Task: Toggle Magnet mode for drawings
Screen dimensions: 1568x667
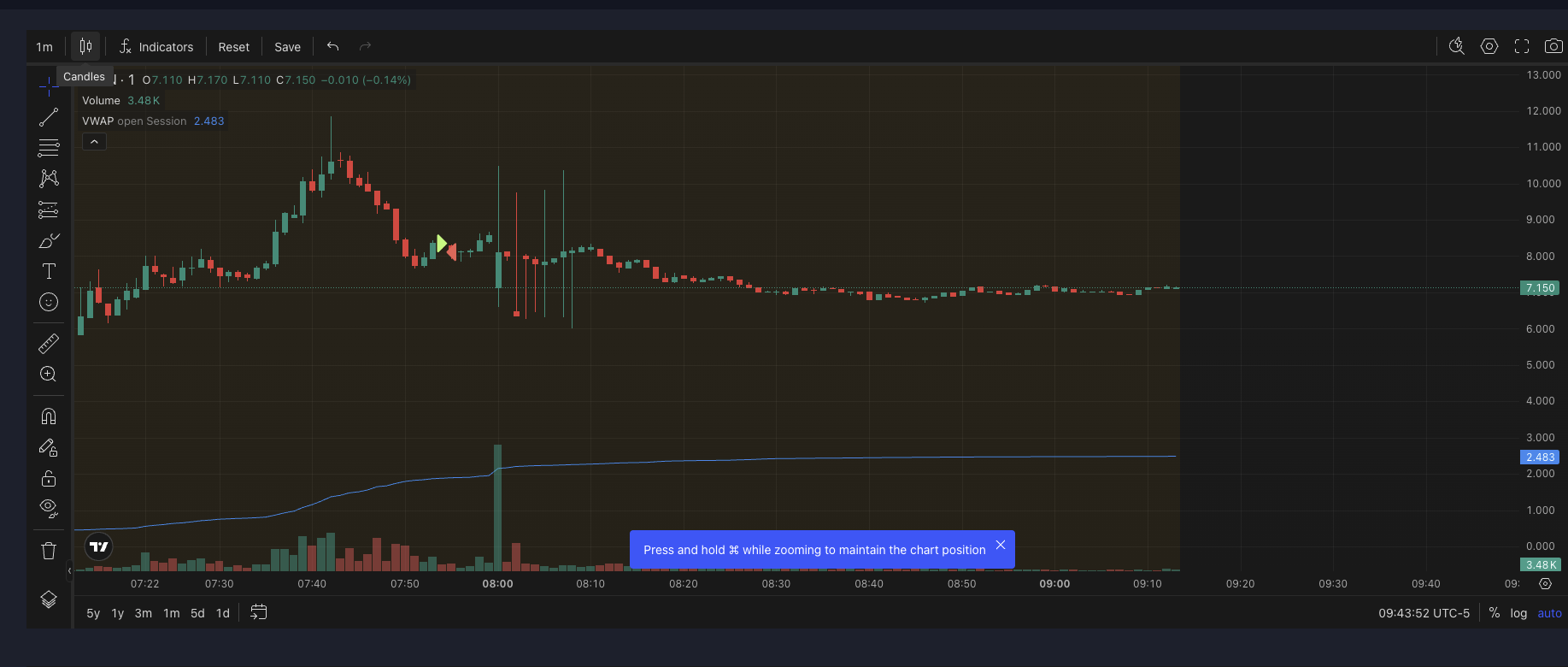Action: (49, 416)
